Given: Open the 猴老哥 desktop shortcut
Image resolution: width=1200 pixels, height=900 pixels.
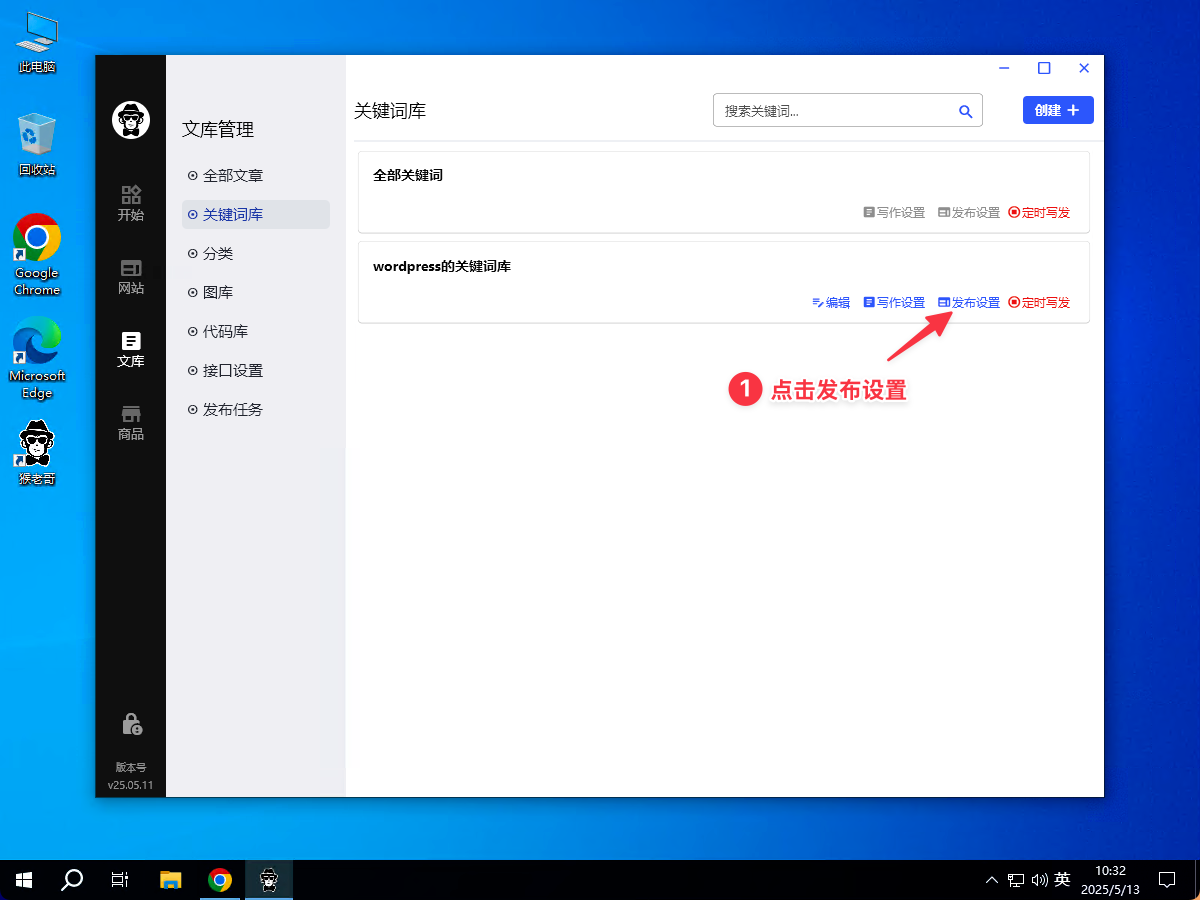Looking at the screenshot, I should coord(37,453).
